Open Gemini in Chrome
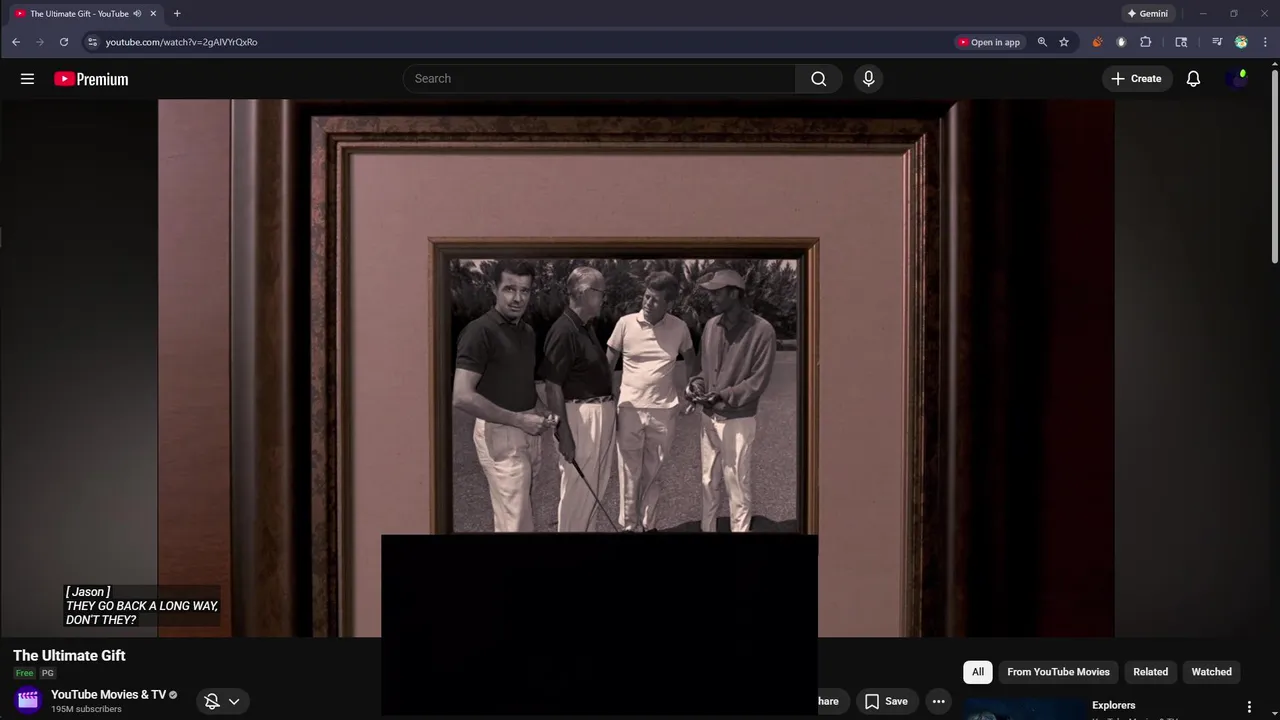This screenshot has width=1280, height=720. pyautogui.click(x=1148, y=14)
